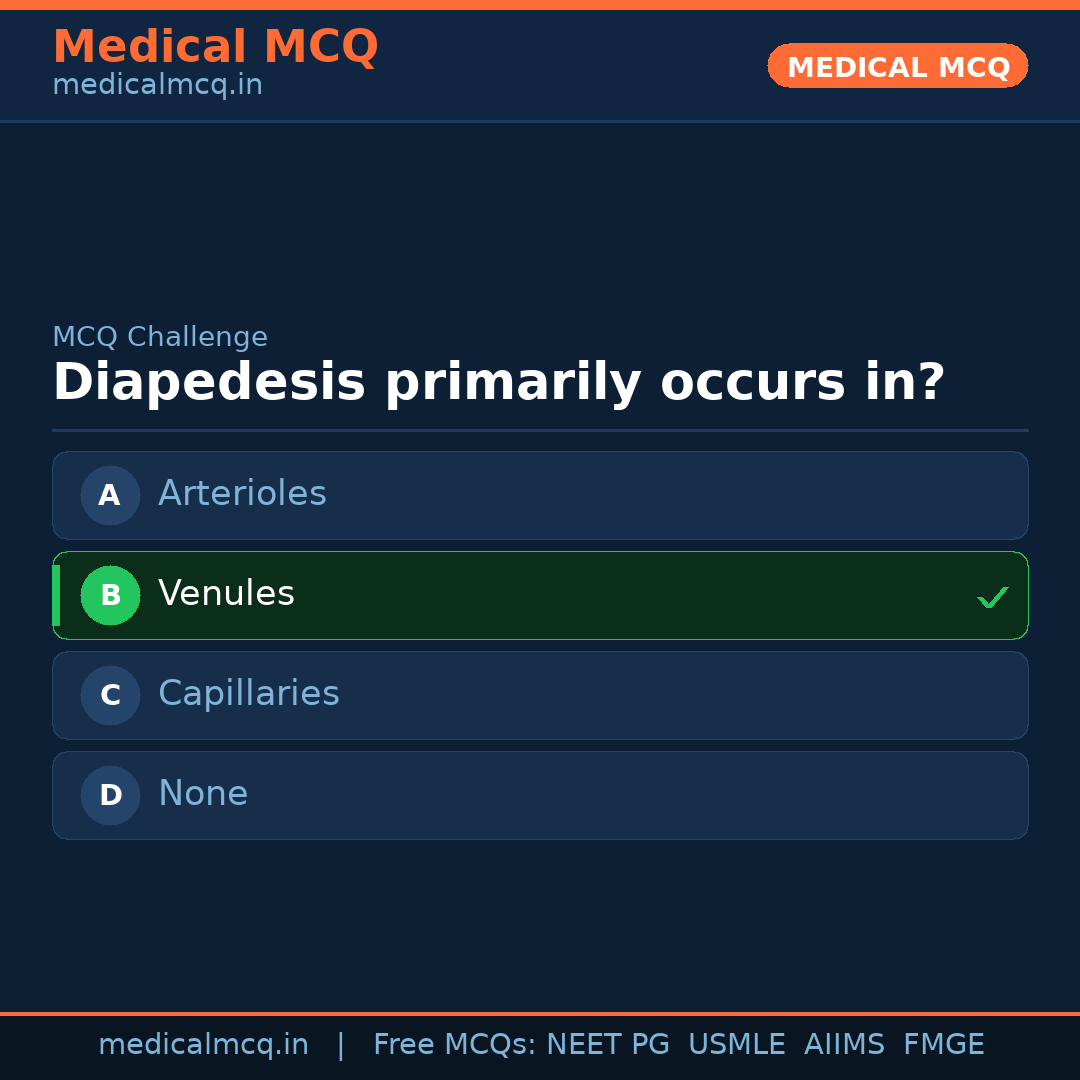1080x1080 pixels.
Task: Click the green B badge on Venules option
Action: tap(110, 595)
